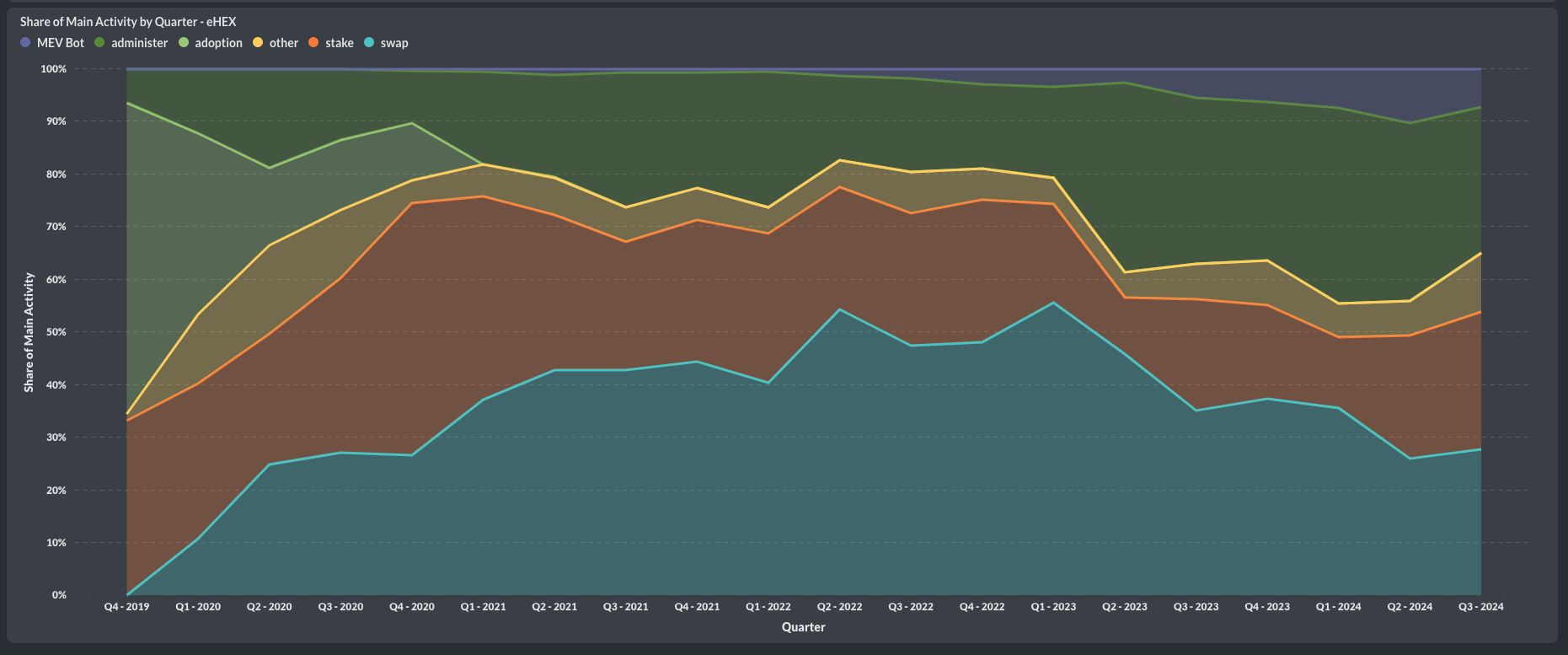Toggle the adoption legend series
Image resolution: width=1568 pixels, height=655 pixels.
(210, 43)
